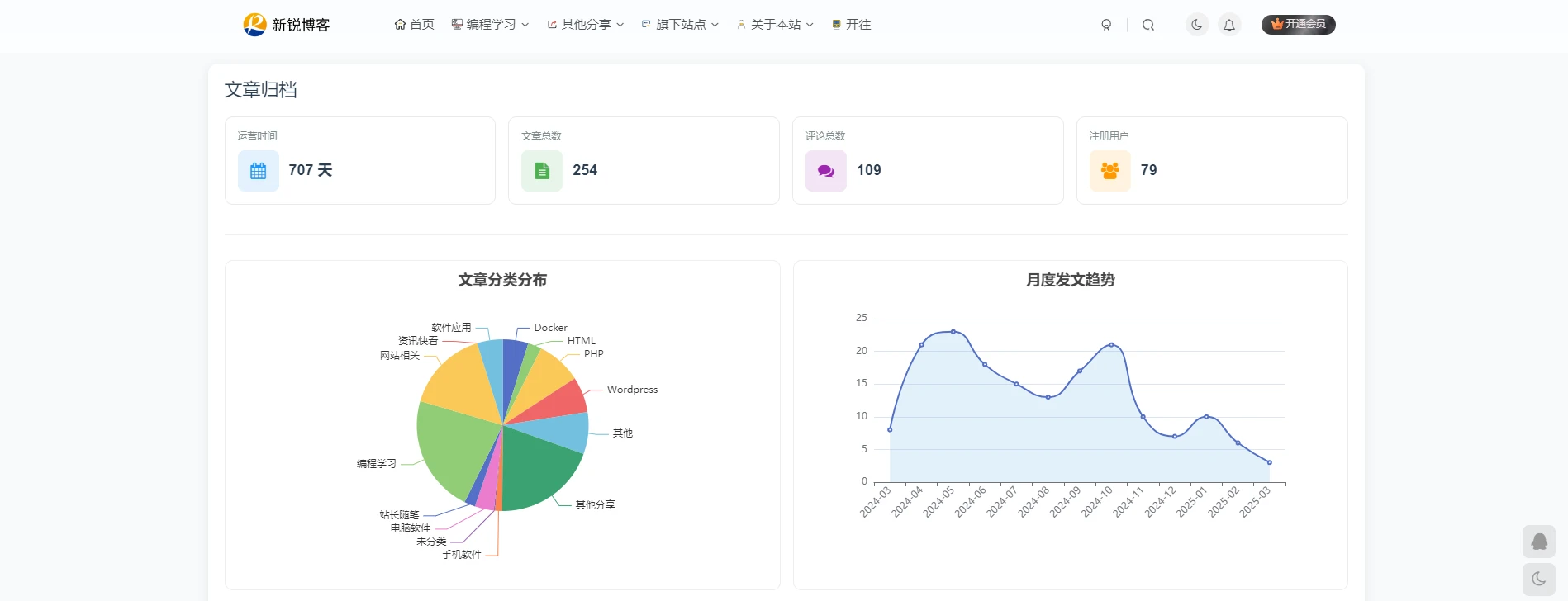Expand chevron next to 编程学习
The image size is (1568, 601).
click(525, 25)
